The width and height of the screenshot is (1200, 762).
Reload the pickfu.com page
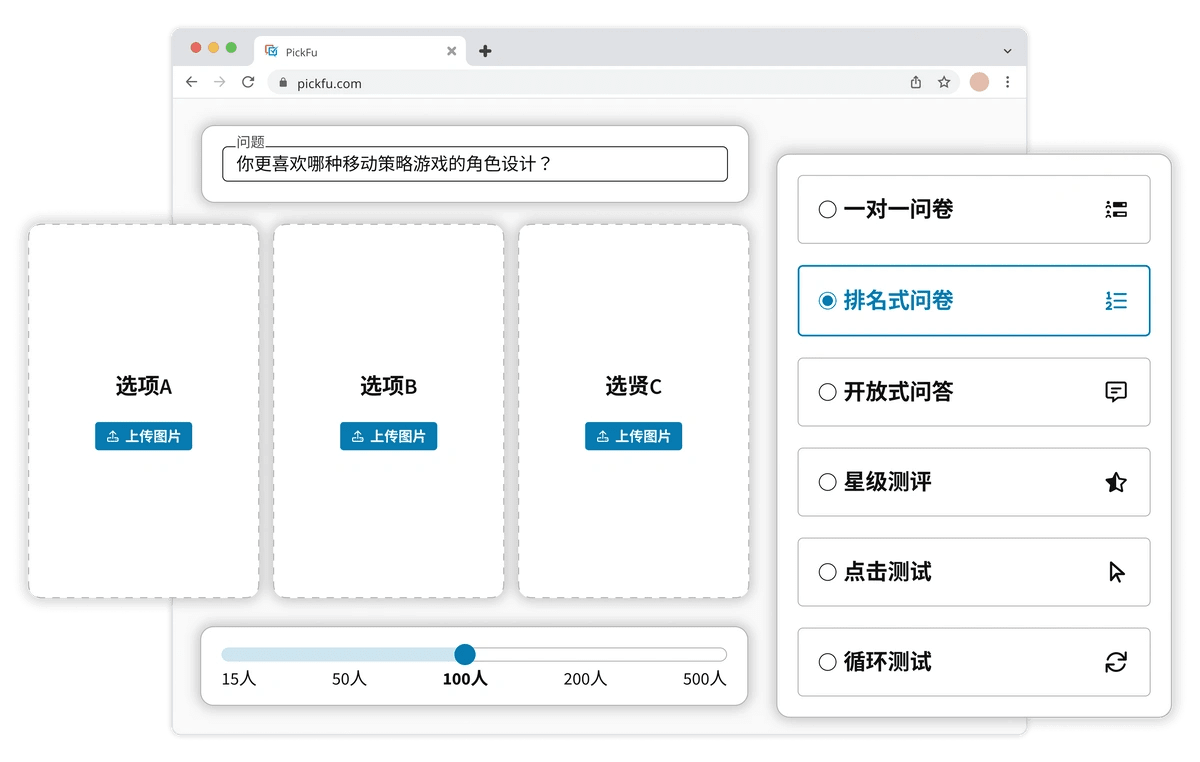tap(248, 82)
